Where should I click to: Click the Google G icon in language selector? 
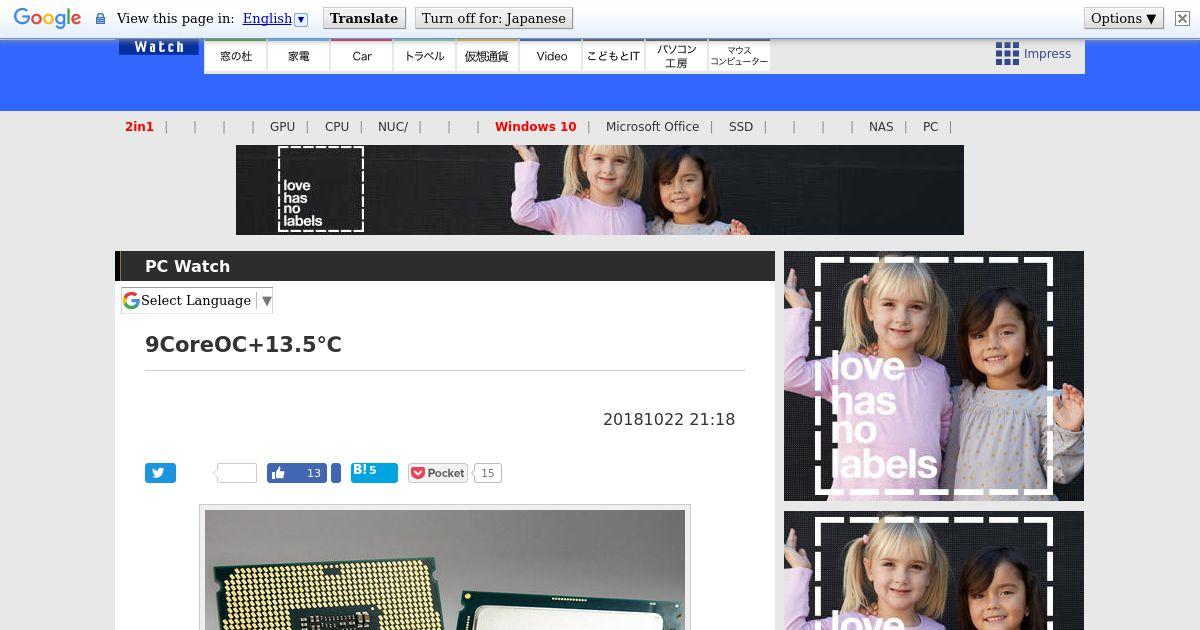point(131,300)
